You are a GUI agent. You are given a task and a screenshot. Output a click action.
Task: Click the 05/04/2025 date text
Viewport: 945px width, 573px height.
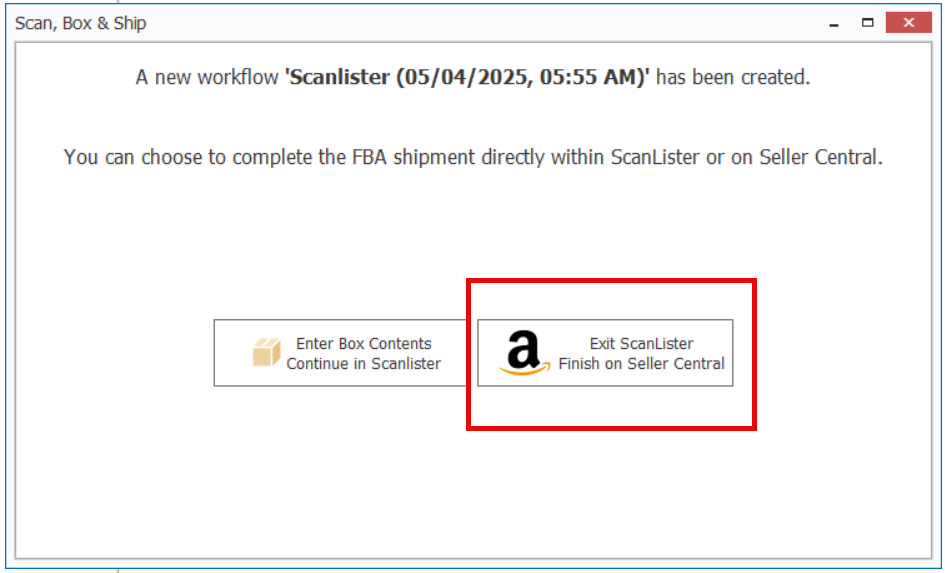coord(464,78)
